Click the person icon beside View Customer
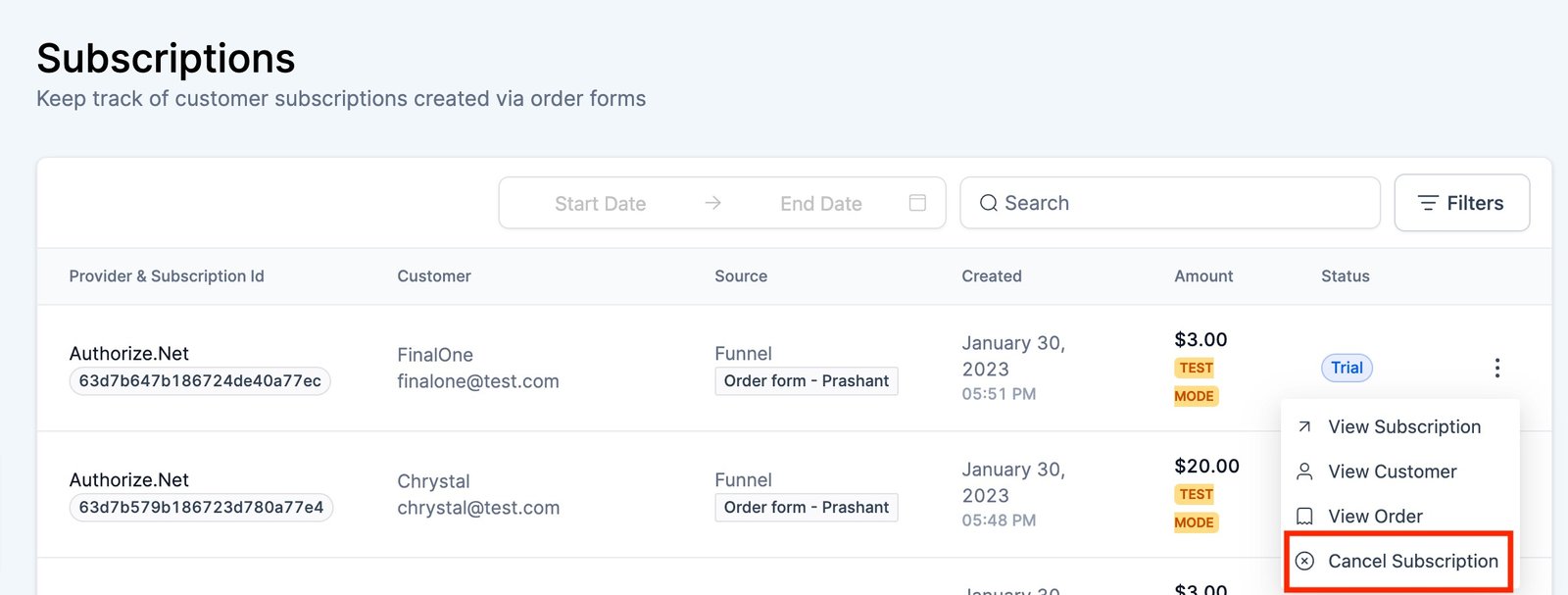 click(x=1304, y=471)
